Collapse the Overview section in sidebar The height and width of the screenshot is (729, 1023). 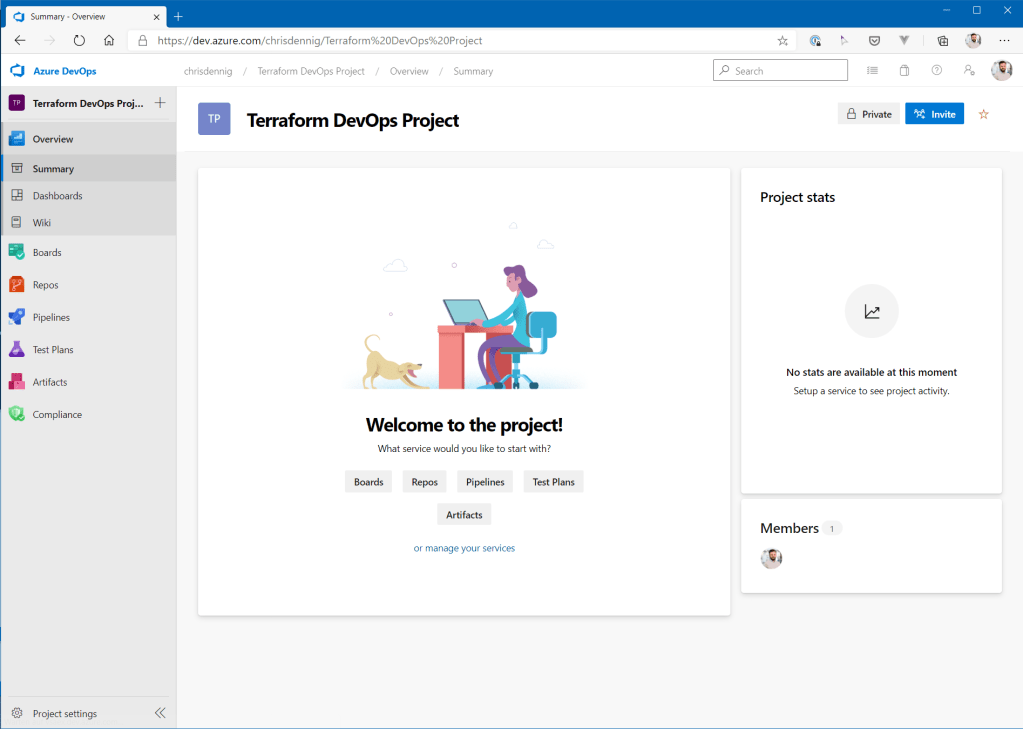pyautogui.click(x=52, y=139)
